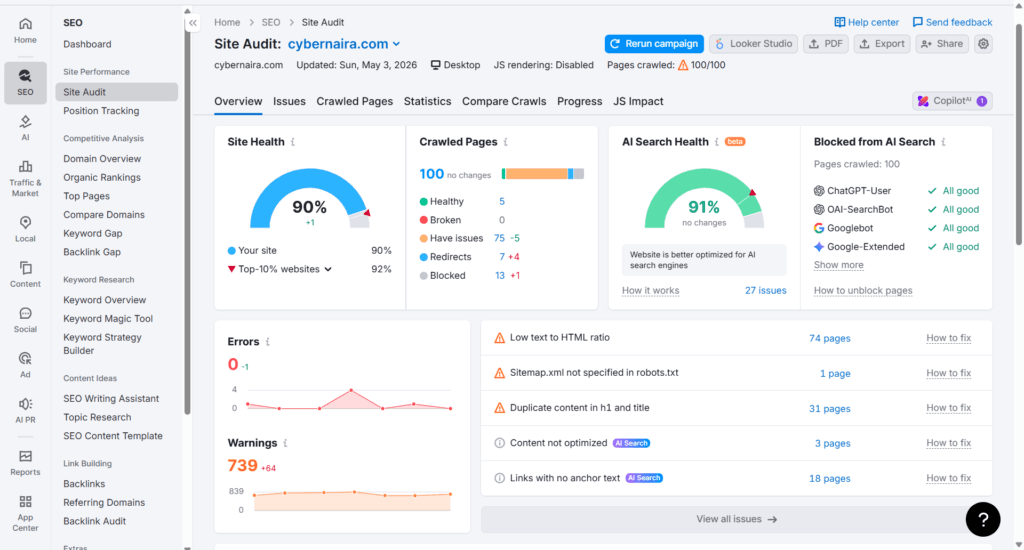The image size is (1024, 550).
Task: Open the App Center icon
Action: tap(25, 513)
